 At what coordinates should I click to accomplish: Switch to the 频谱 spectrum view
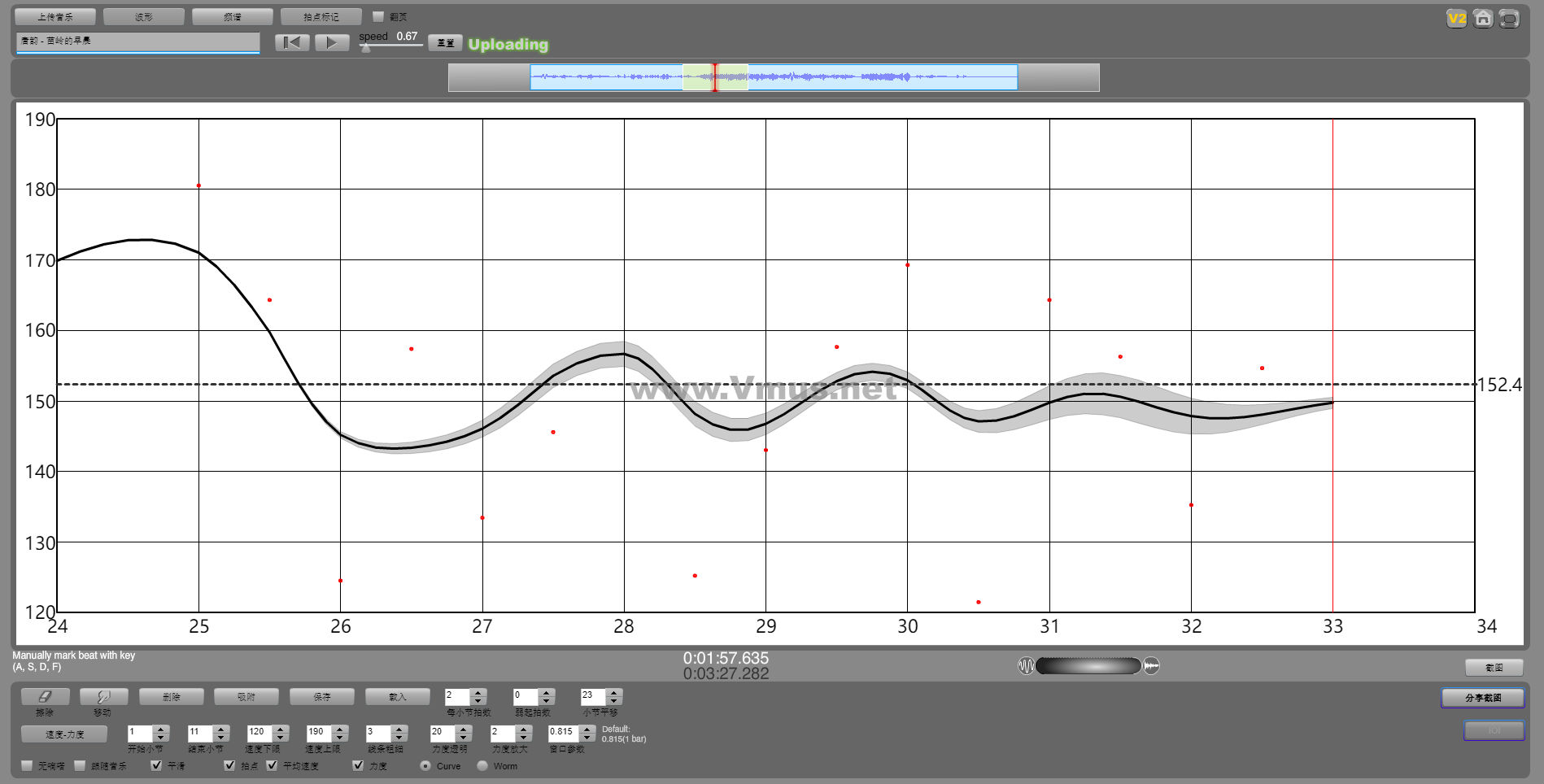point(233,17)
